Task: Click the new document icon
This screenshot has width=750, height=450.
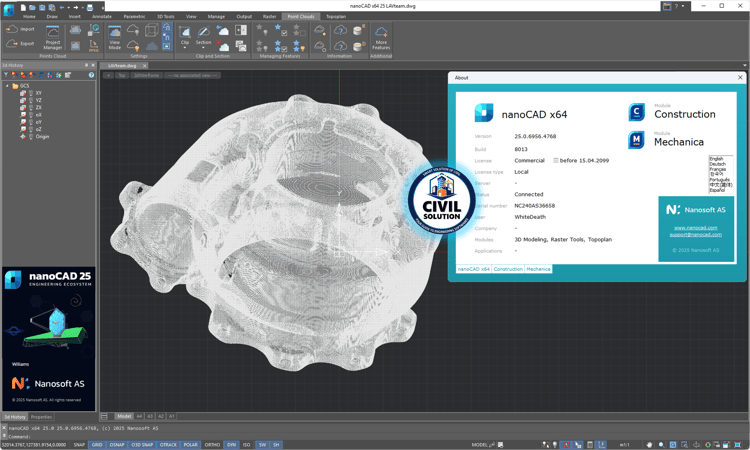Action: (x=23, y=7)
